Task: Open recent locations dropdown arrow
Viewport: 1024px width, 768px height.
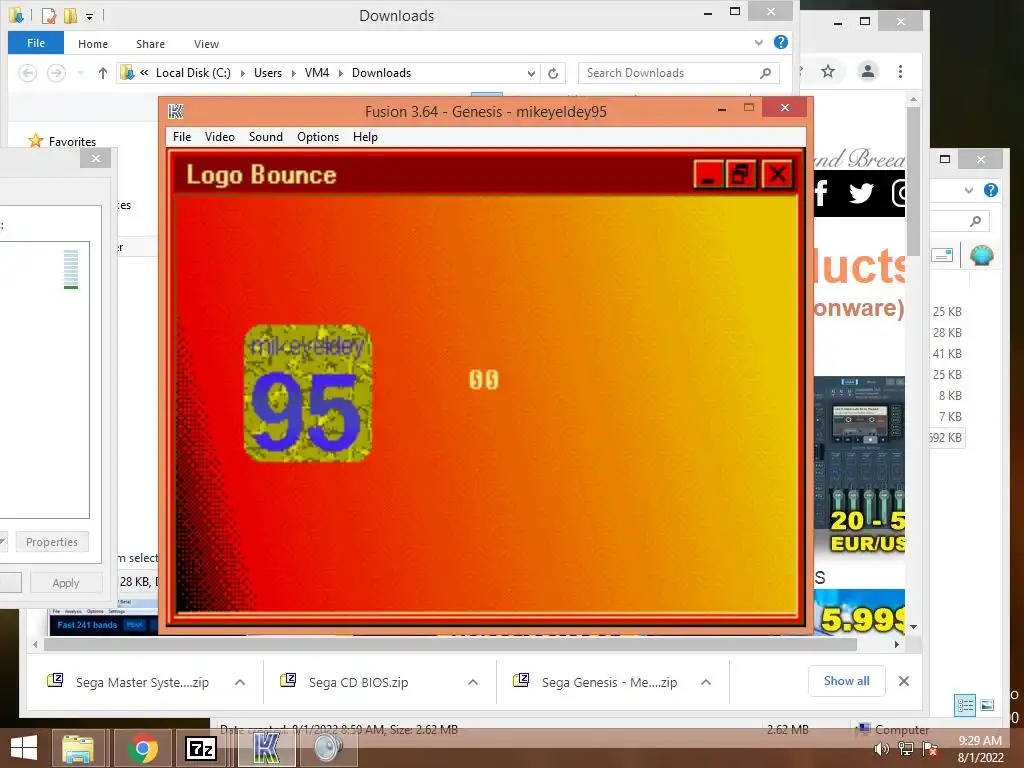Action: [x=80, y=72]
